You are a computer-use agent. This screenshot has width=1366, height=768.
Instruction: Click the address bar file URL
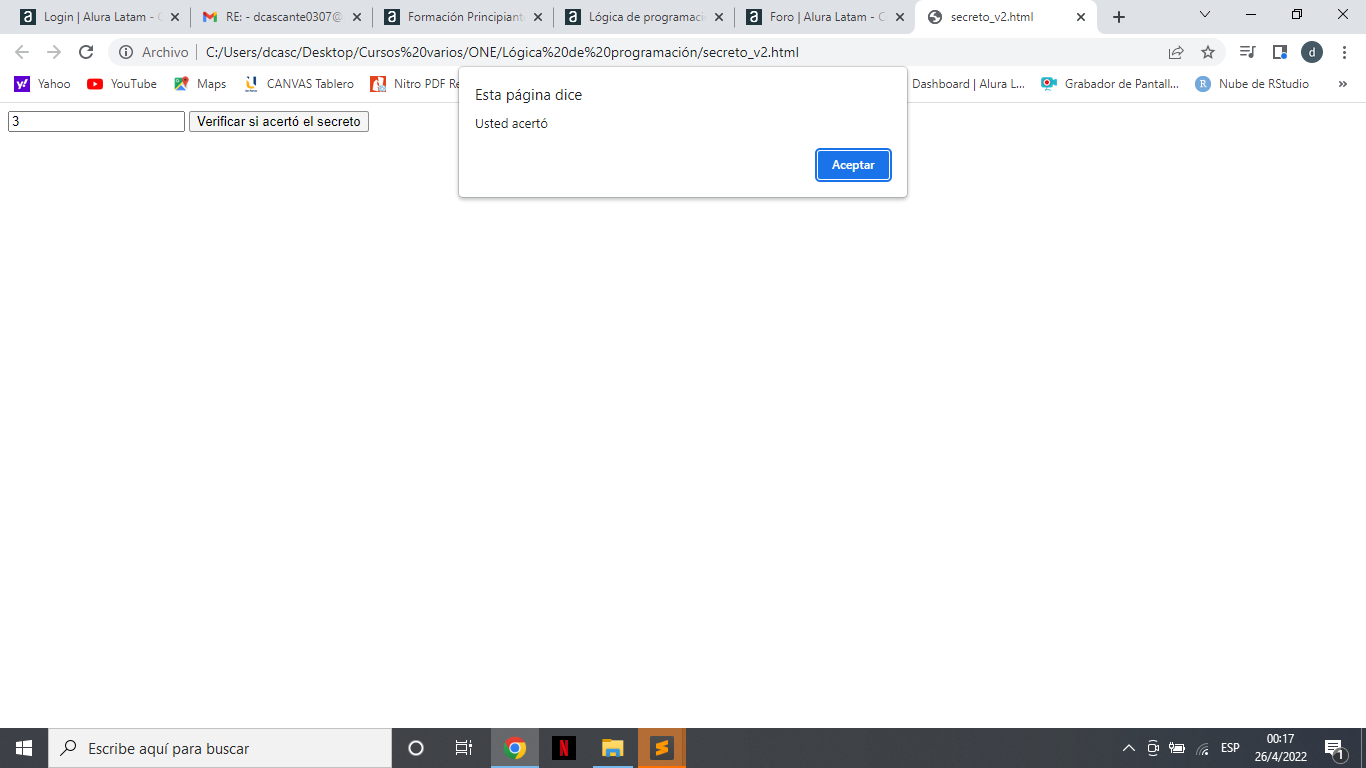coord(502,52)
